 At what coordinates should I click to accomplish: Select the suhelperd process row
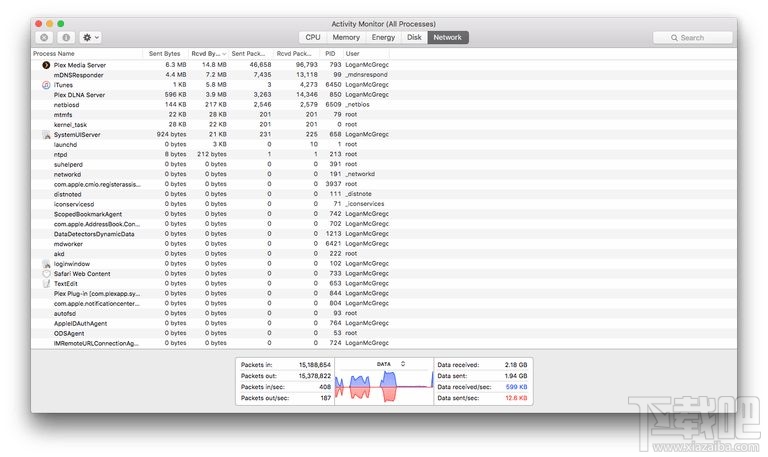[x=384, y=164]
